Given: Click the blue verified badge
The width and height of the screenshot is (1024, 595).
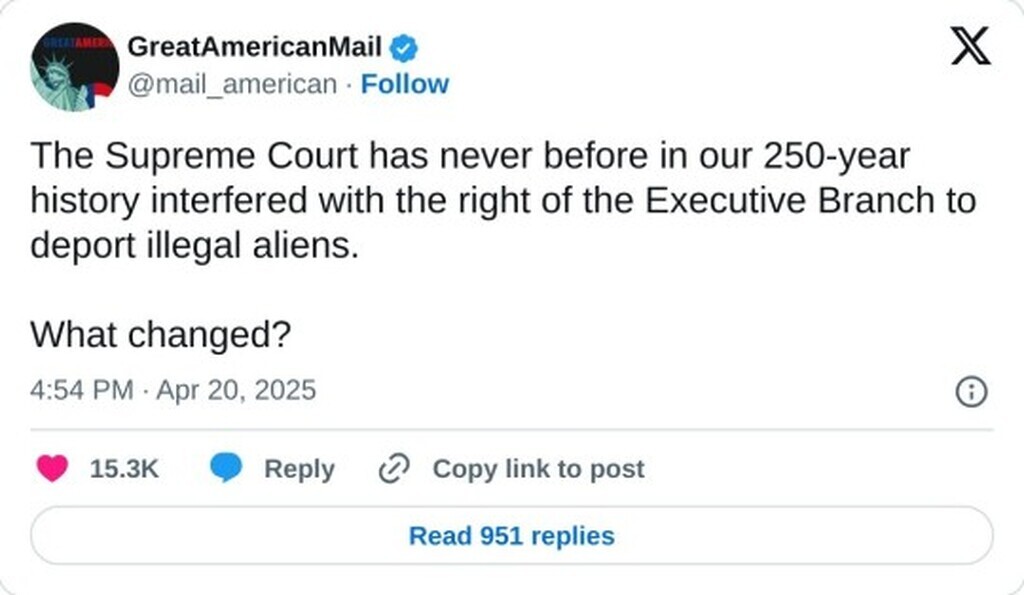Looking at the screenshot, I should (x=404, y=46).
